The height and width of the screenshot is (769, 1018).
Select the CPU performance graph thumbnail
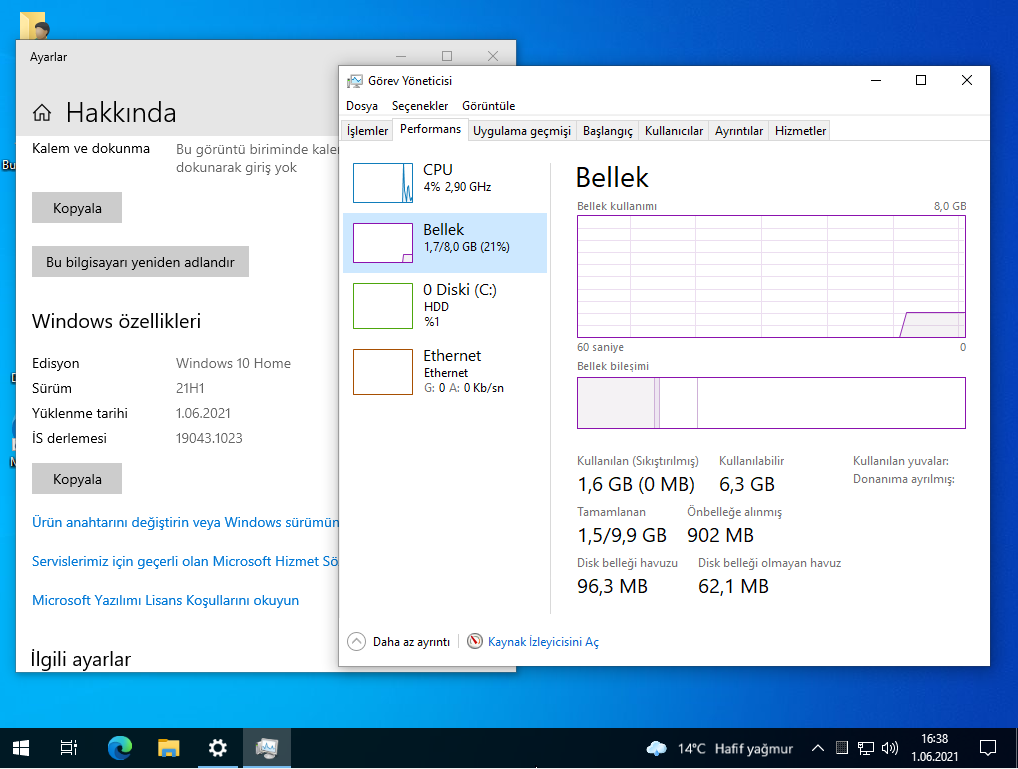tap(383, 183)
